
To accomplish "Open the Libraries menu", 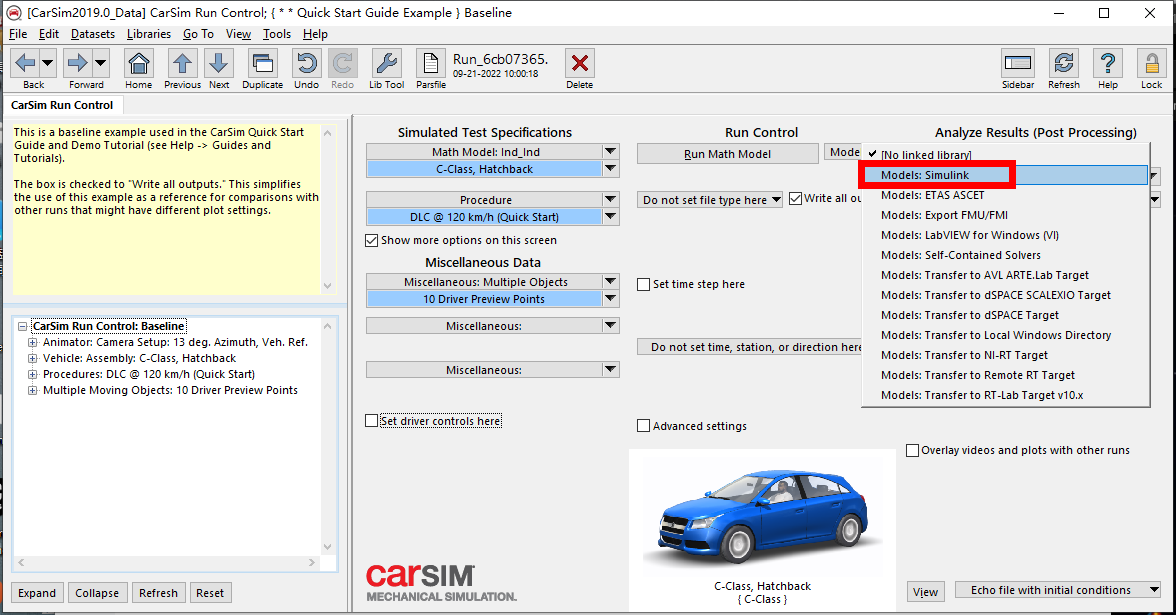I will click(148, 34).
